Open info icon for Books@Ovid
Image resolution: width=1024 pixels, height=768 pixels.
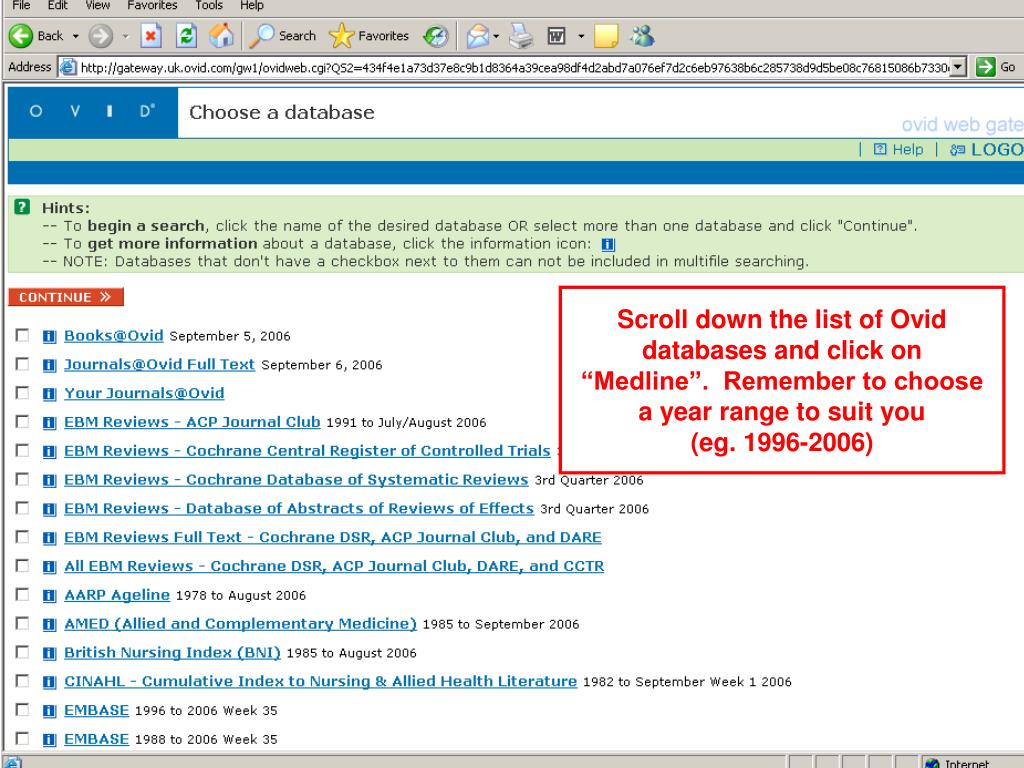click(x=49, y=336)
